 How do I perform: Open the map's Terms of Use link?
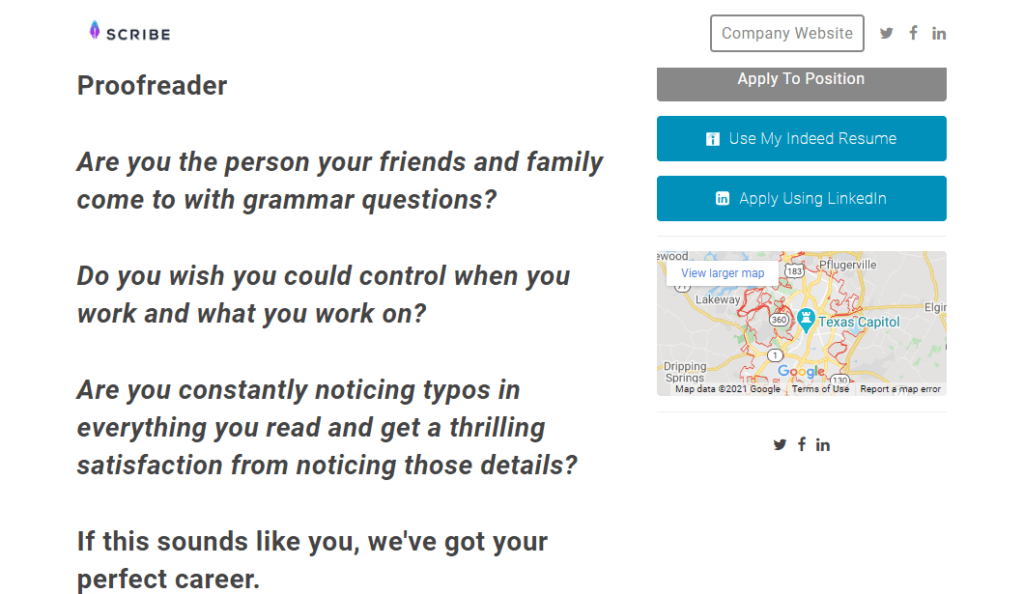821,389
